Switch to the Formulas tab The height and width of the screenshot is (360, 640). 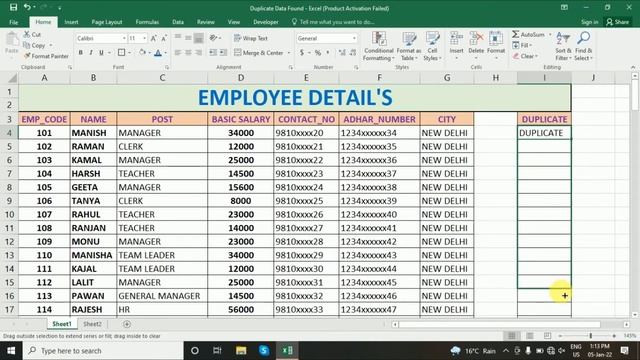click(x=147, y=22)
